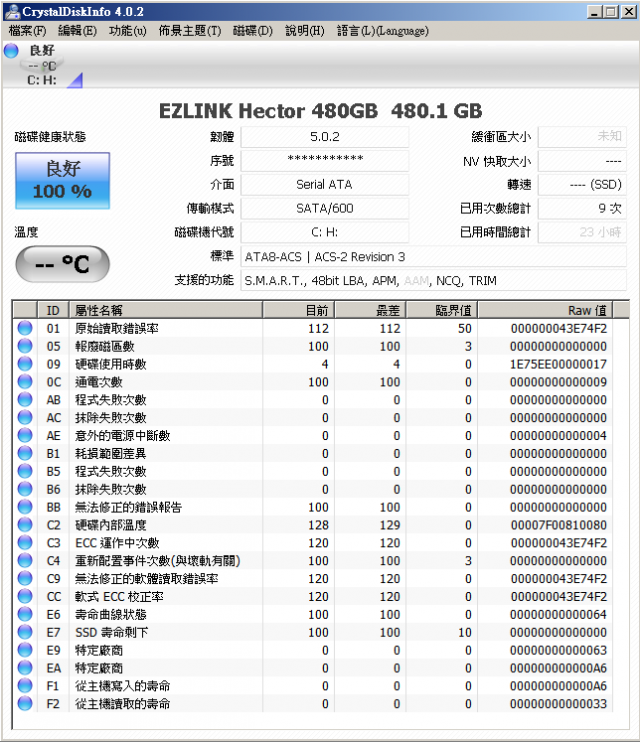Viewport: 640px width, 743px height.
Task: Click the ATA8-ACS | ACS-2 Revision 3 field
Action: click(x=433, y=256)
